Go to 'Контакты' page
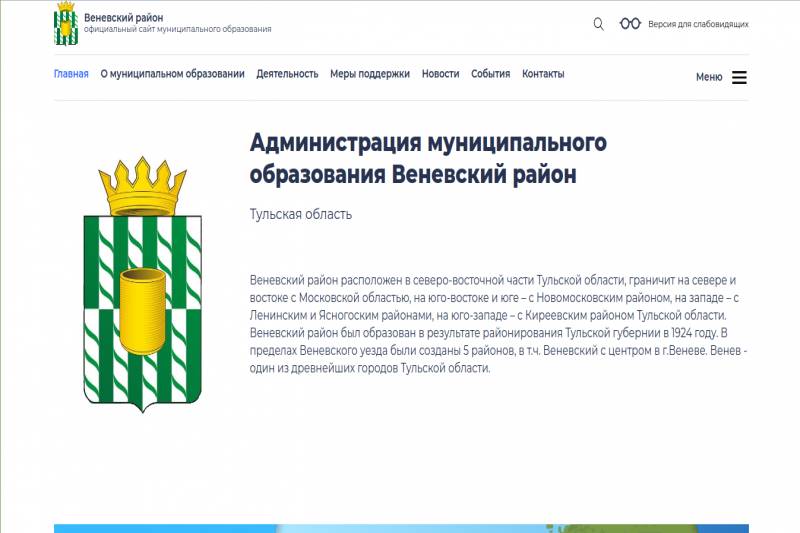This screenshot has width=800, height=533. click(543, 74)
